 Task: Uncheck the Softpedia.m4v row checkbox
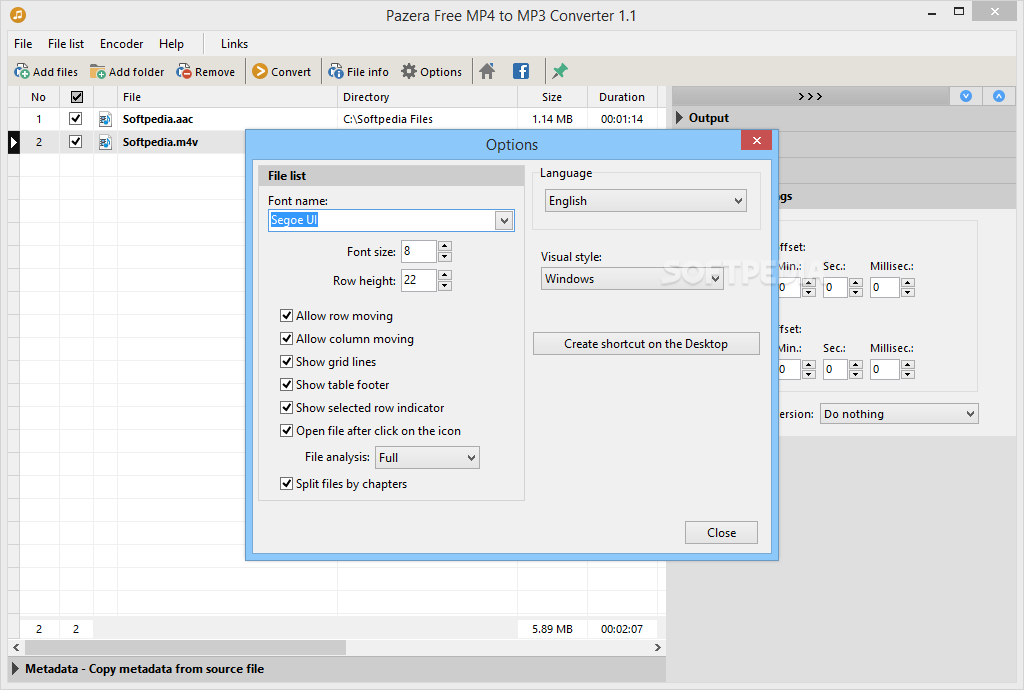coord(76,142)
